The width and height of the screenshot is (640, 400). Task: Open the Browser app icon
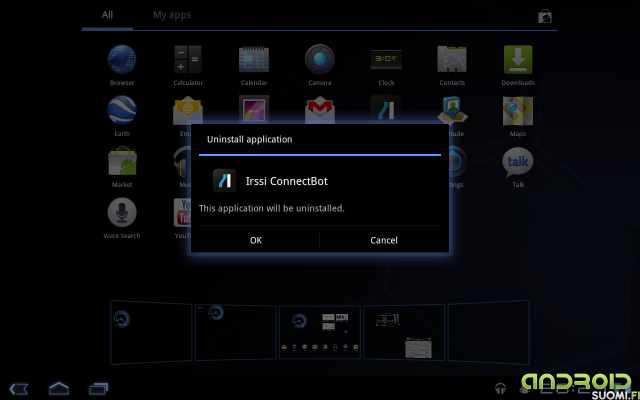pyautogui.click(x=122, y=60)
